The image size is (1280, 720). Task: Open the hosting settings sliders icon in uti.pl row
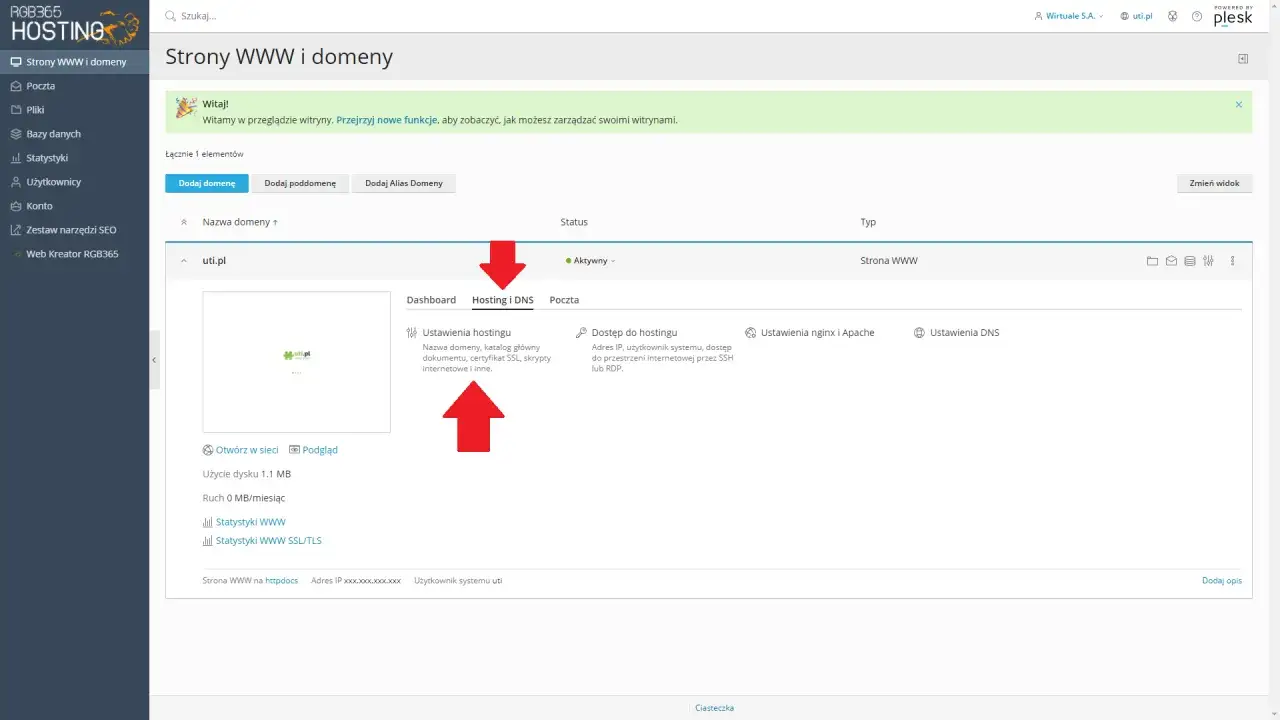click(1208, 261)
